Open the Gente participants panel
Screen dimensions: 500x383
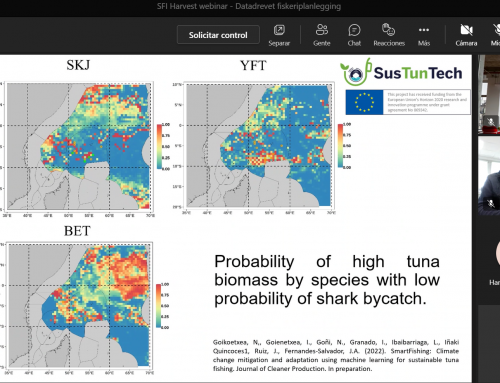(x=322, y=35)
